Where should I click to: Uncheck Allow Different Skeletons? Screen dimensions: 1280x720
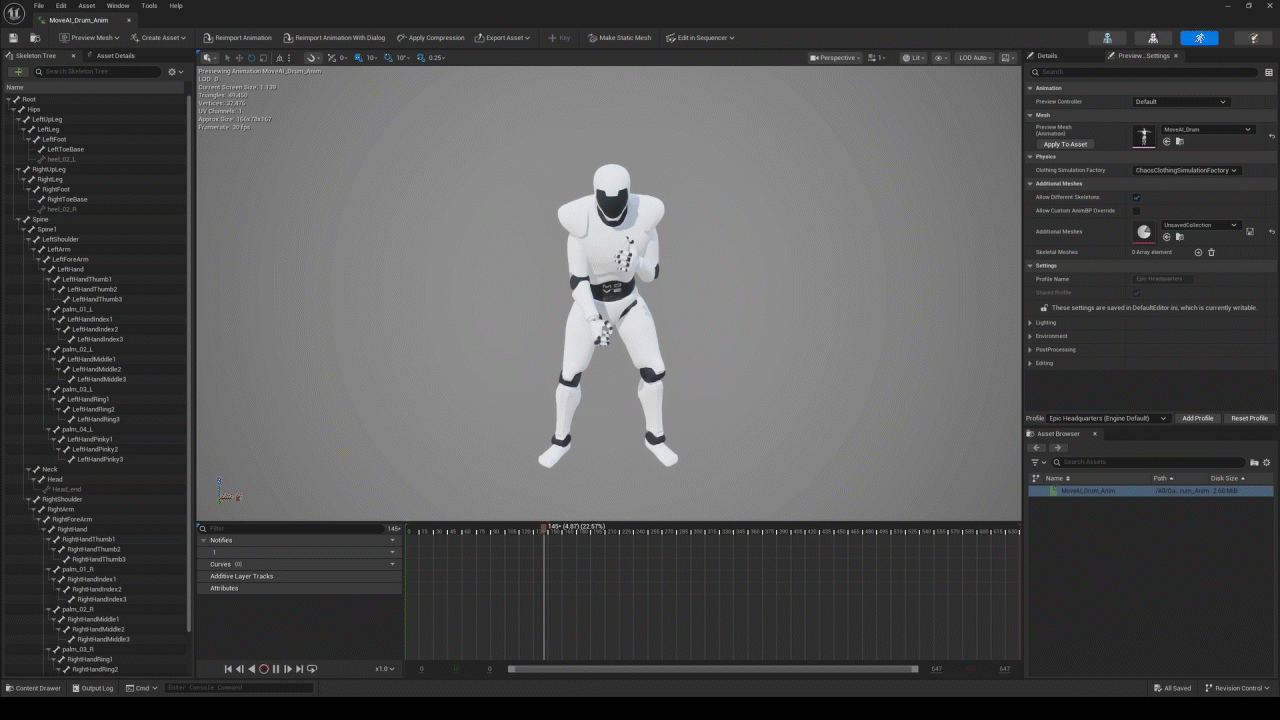coord(1136,197)
